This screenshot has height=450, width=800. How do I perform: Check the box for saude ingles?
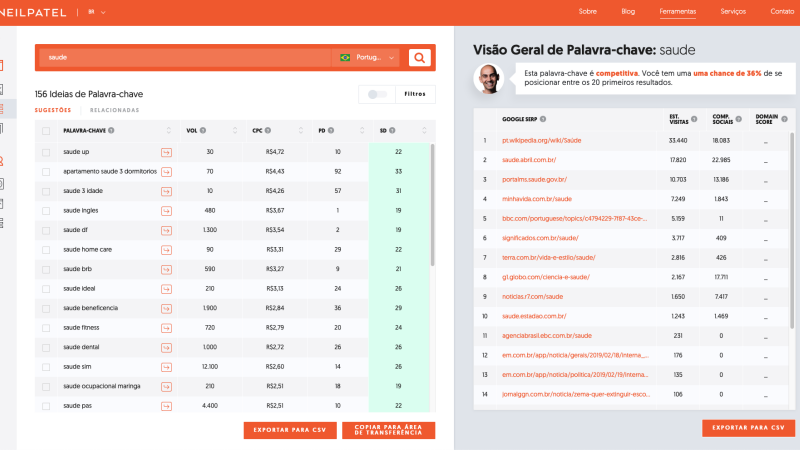tap(46, 211)
